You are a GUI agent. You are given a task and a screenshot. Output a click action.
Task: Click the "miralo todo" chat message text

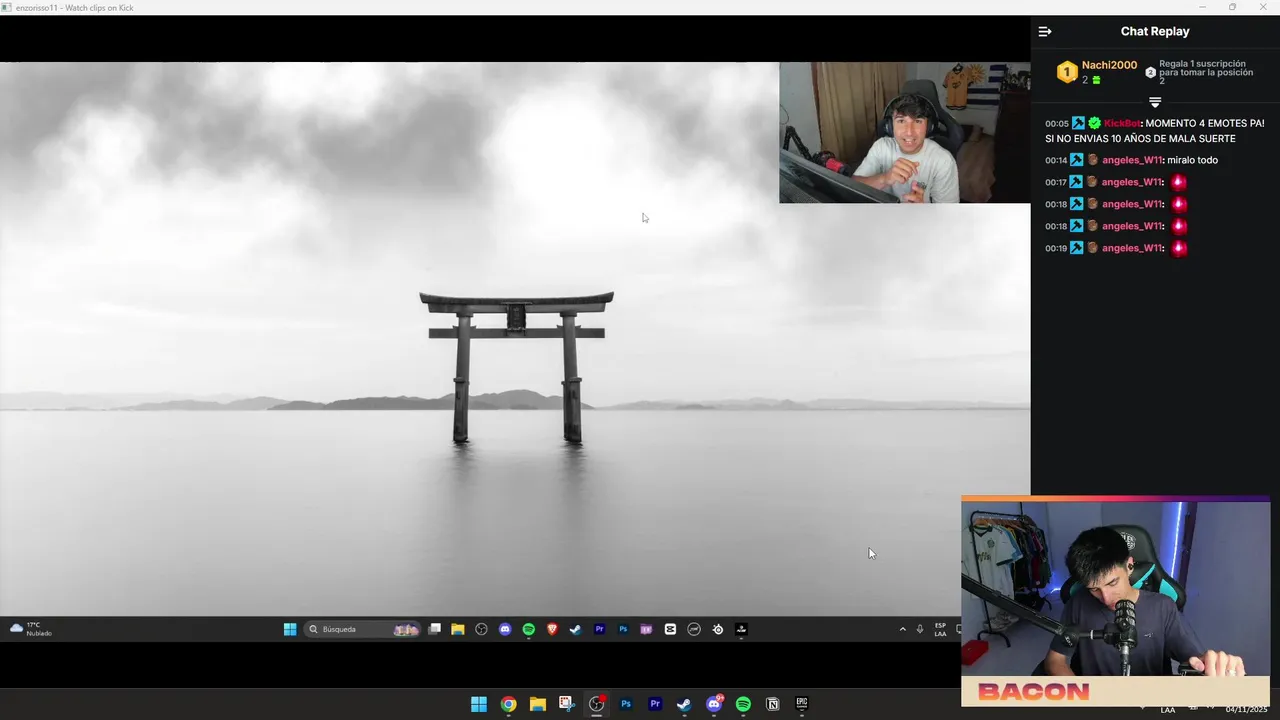tap(1192, 160)
